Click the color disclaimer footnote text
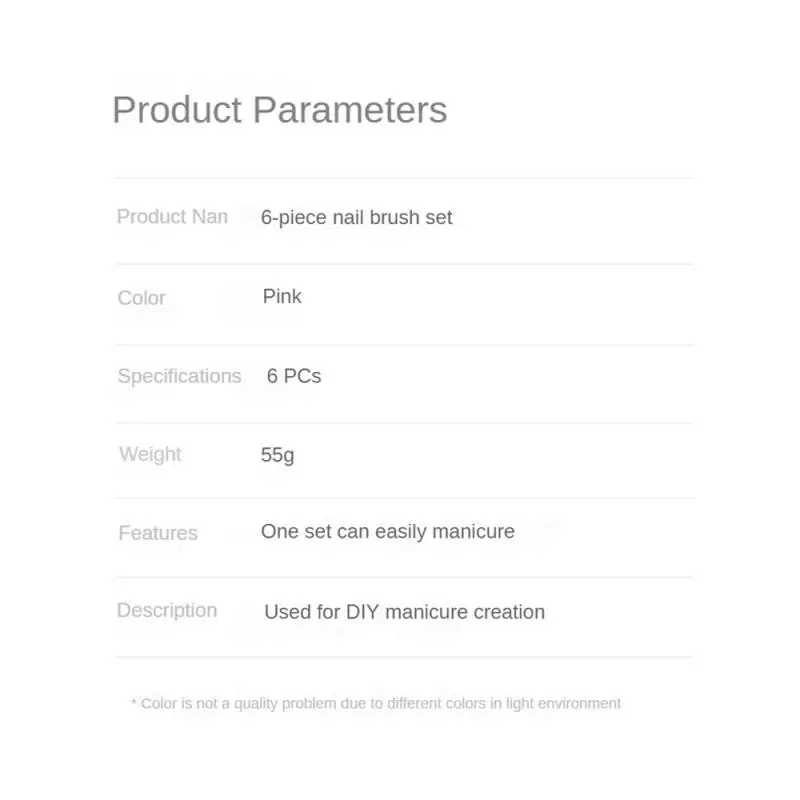Image resolution: width=800 pixels, height=800 pixels. [x=380, y=704]
